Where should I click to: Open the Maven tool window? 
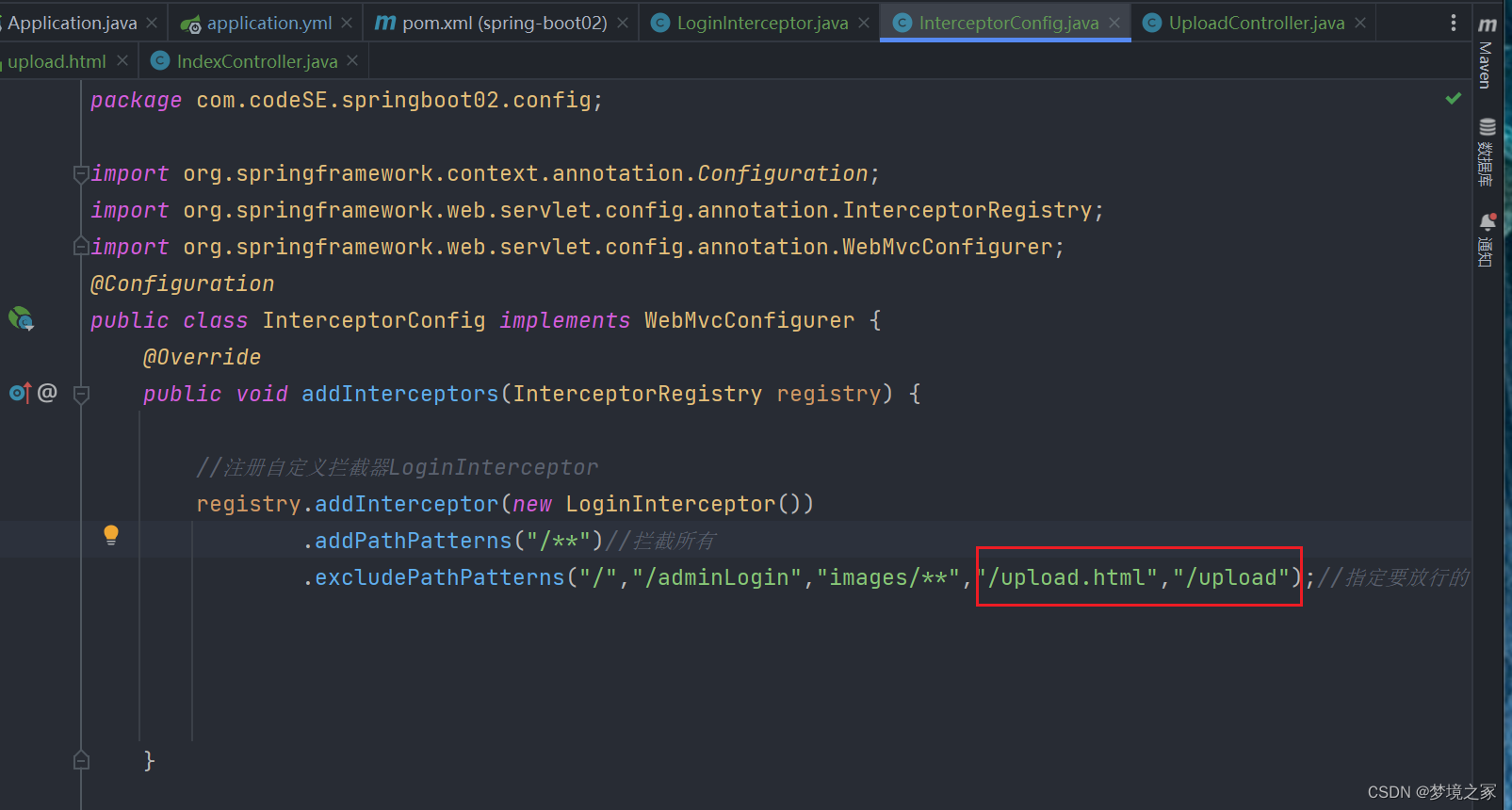(x=1487, y=53)
